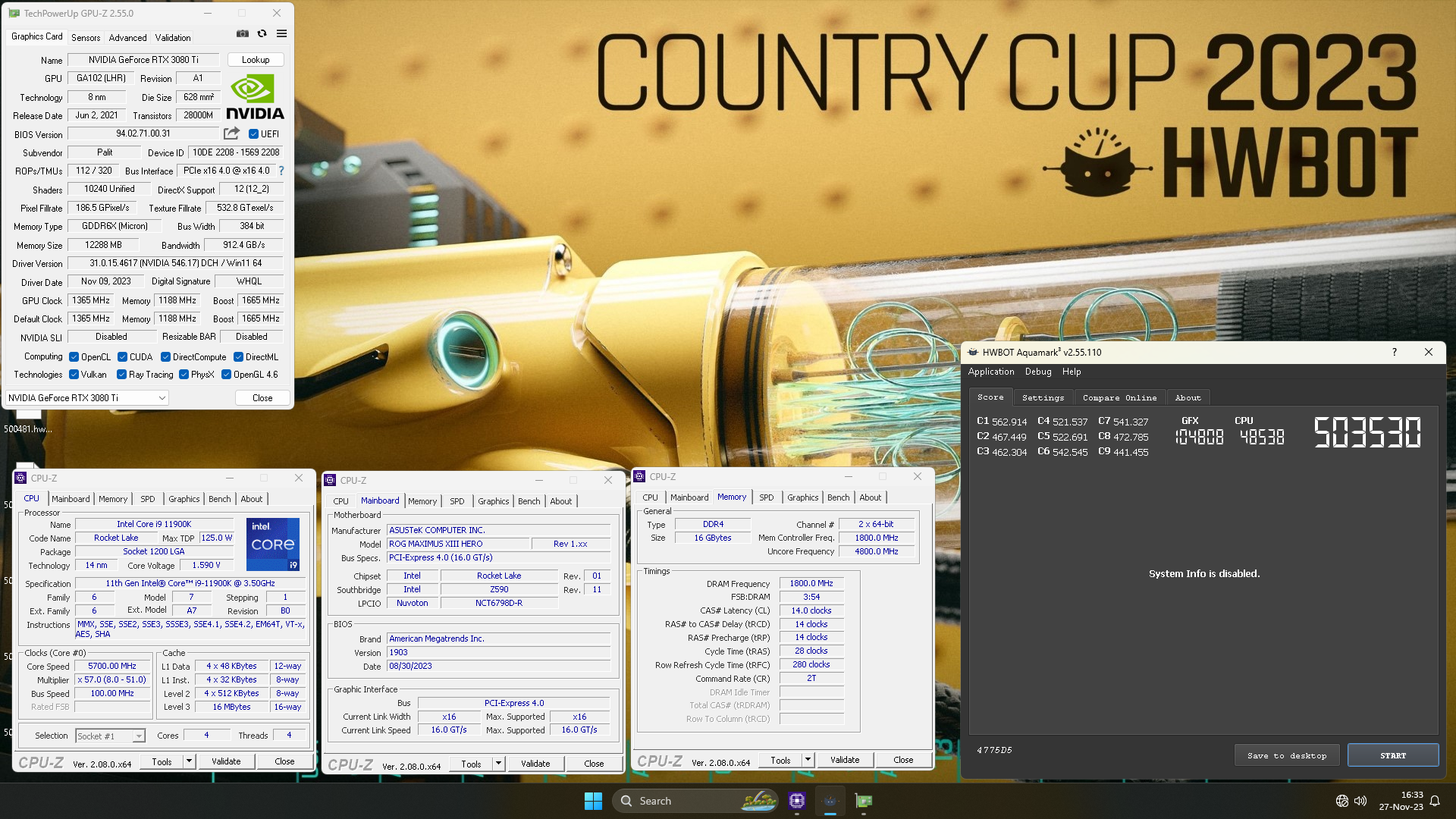Image resolution: width=1456 pixels, height=819 pixels.
Task: Click the volume speaker tray icon
Action: point(1360,801)
